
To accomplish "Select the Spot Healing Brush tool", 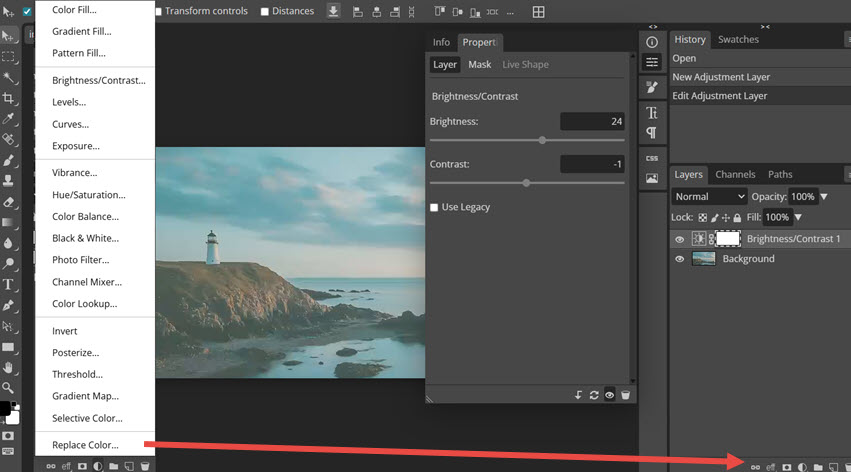I will pyautogui.click(x=8, y=139).
